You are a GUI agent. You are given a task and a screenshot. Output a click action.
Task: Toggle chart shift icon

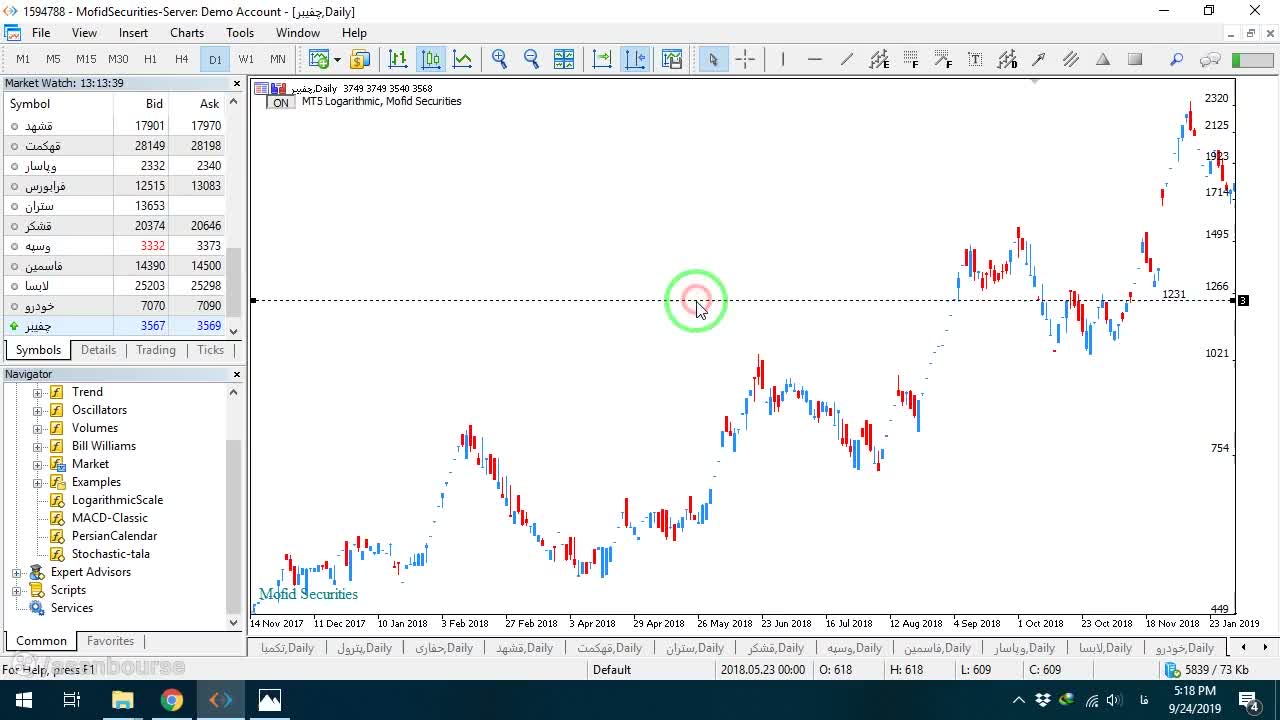tap(635, 59)
